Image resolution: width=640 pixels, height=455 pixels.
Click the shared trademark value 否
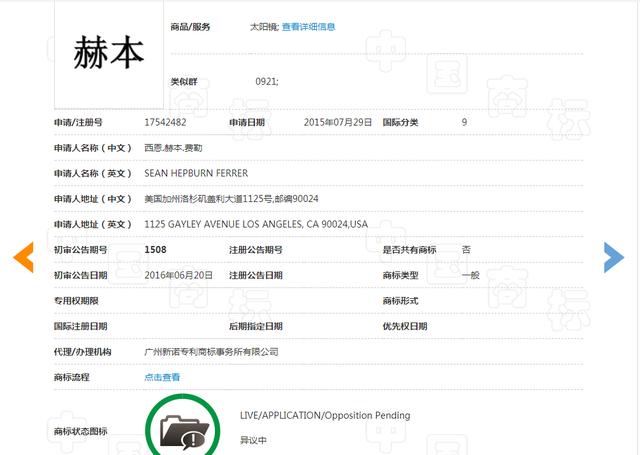[x=466, y=250]
